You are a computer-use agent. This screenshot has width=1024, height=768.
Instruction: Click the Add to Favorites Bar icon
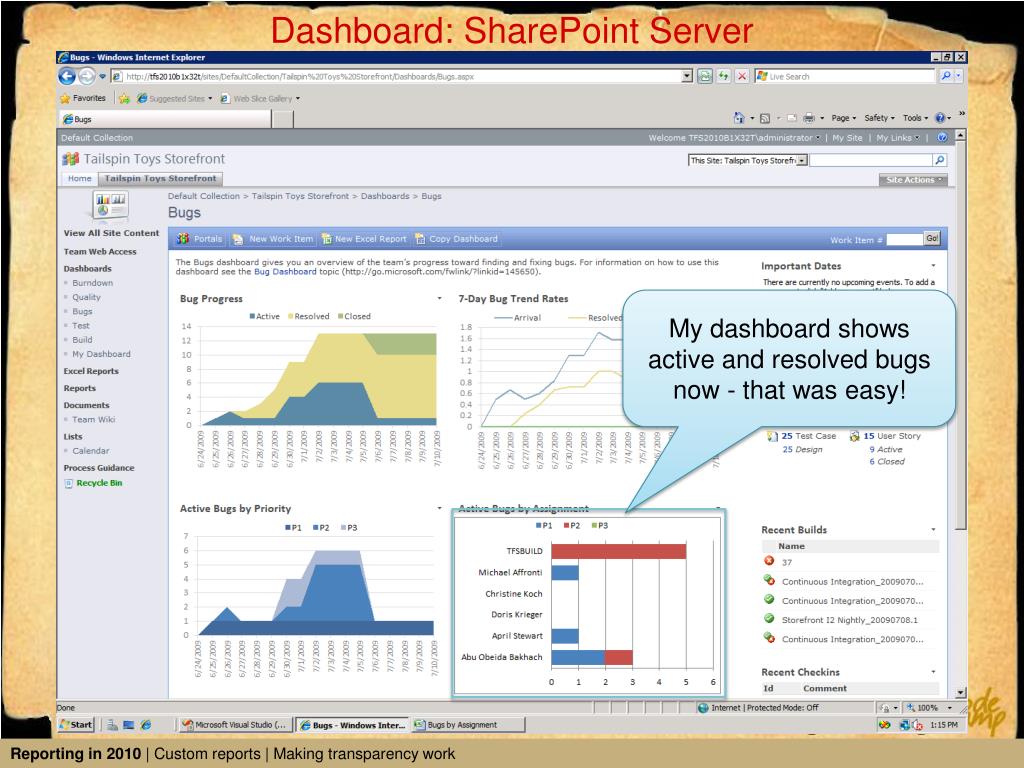(124, 99)
